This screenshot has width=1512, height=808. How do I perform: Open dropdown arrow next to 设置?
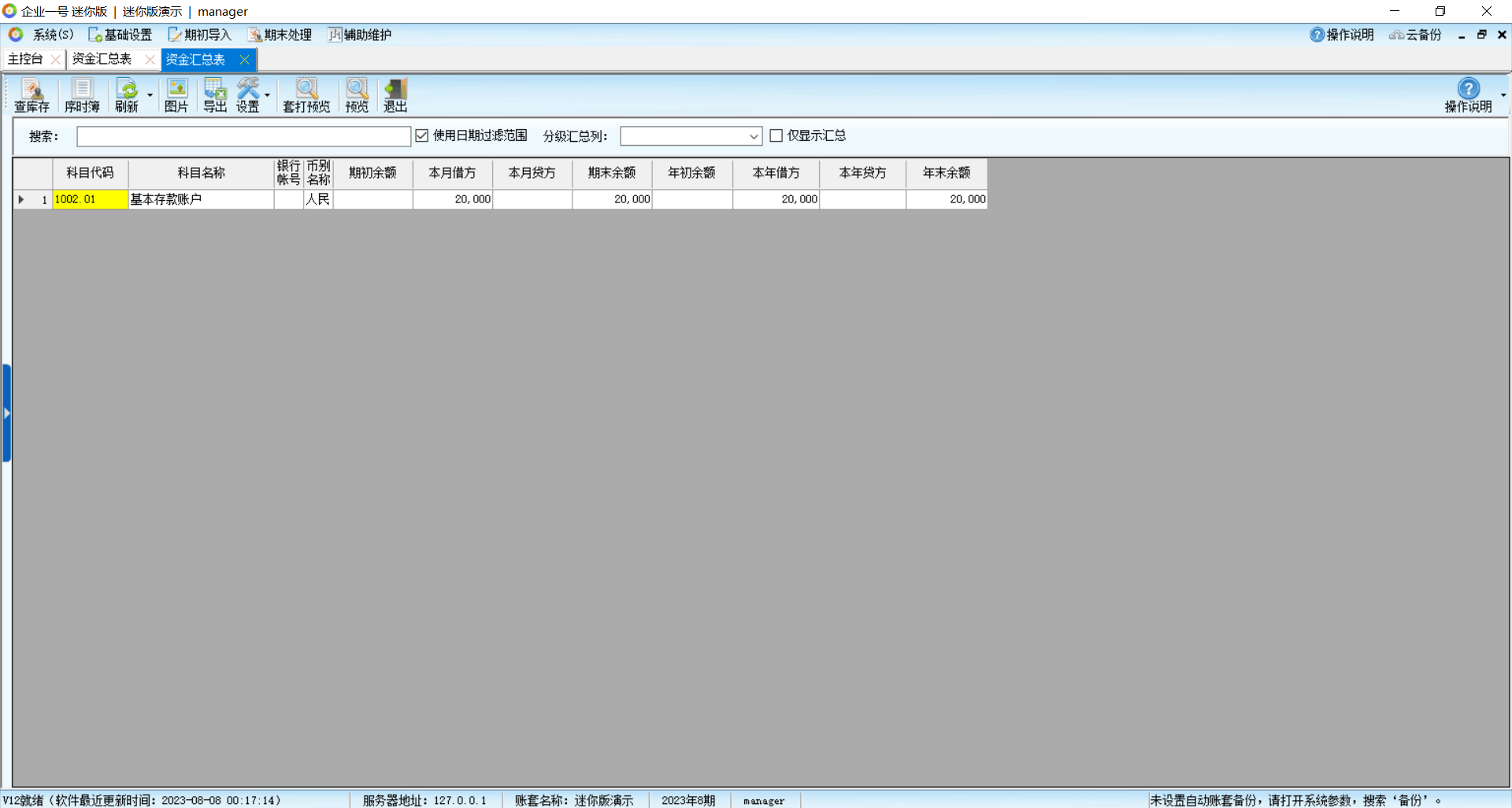point(268,95)
